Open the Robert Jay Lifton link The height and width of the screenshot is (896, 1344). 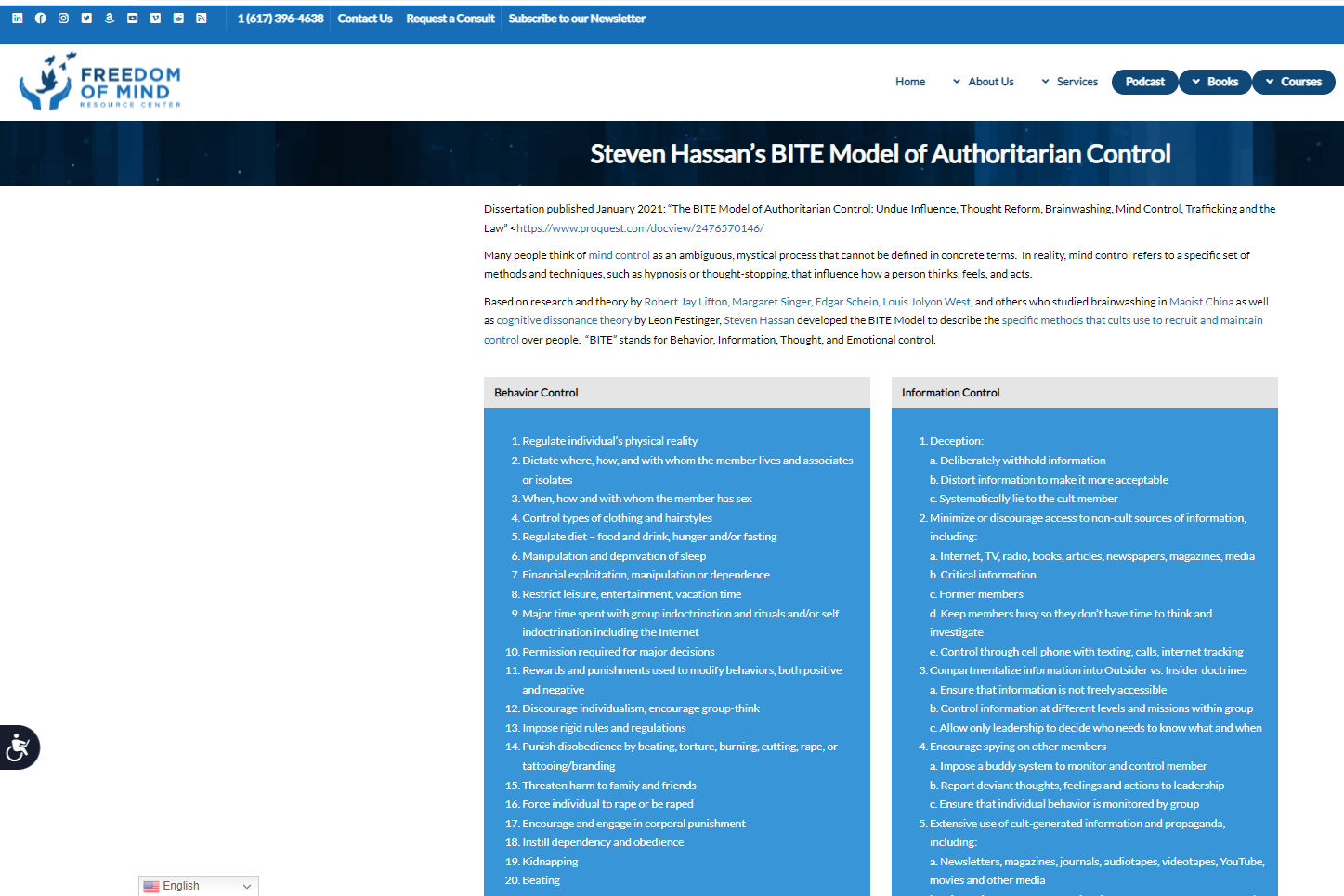coord(685,302)
